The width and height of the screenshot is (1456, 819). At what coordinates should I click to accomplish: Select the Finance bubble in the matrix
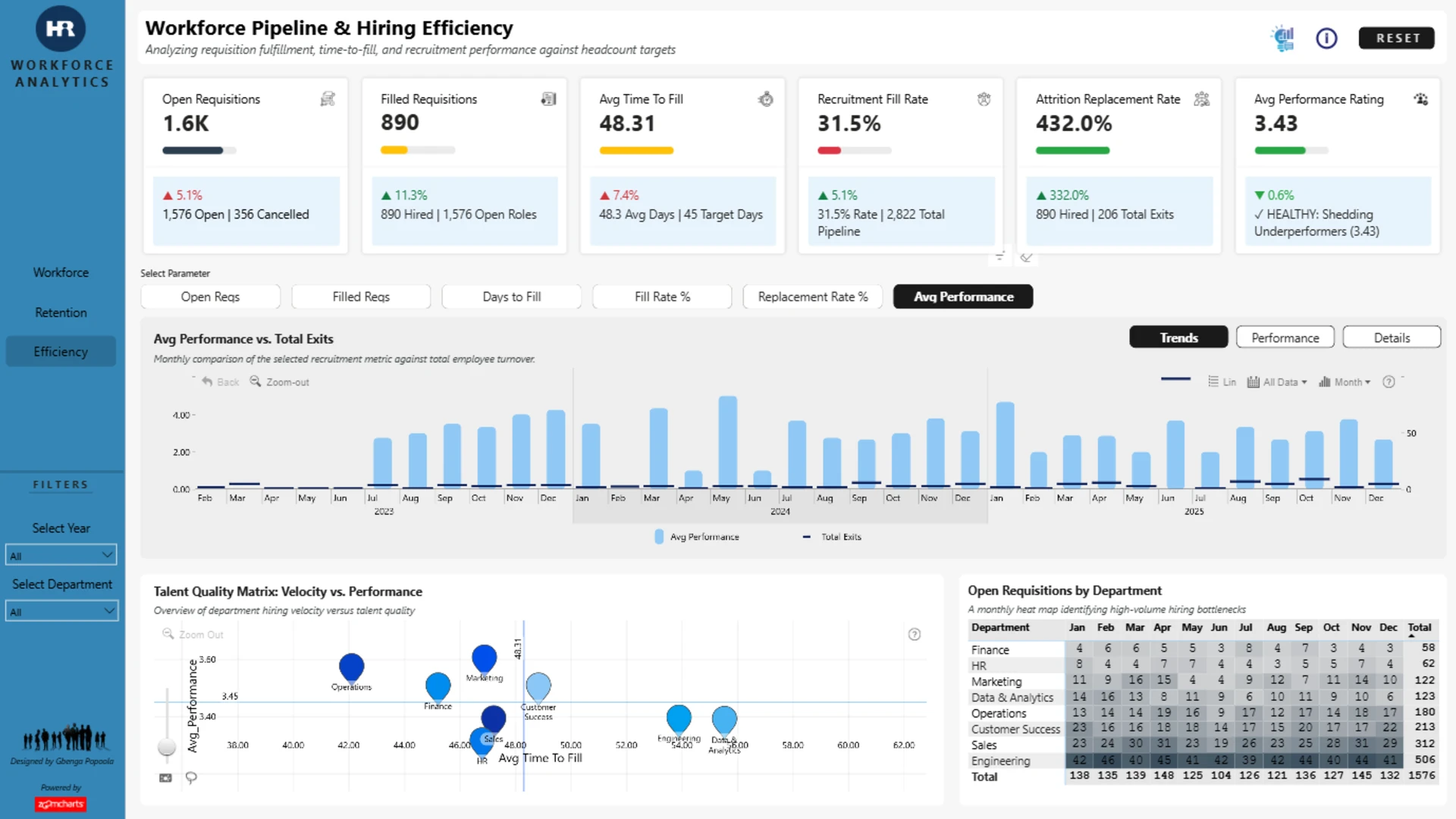click(438, 686)
